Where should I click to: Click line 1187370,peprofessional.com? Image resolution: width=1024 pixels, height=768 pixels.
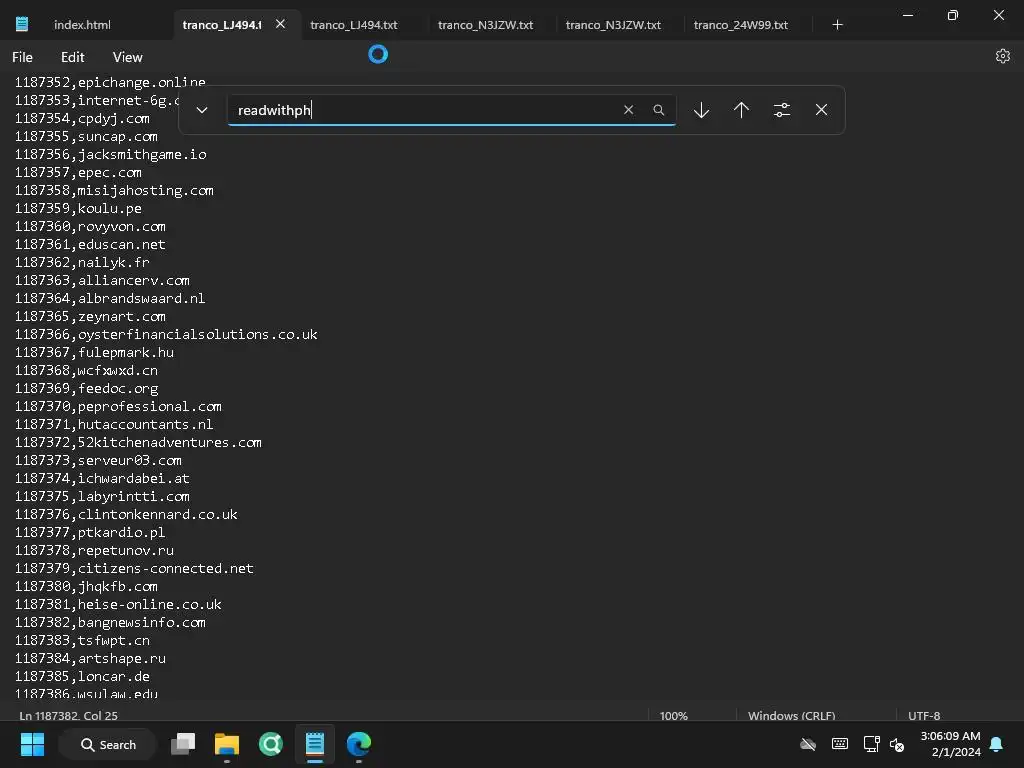click(118, 406)
